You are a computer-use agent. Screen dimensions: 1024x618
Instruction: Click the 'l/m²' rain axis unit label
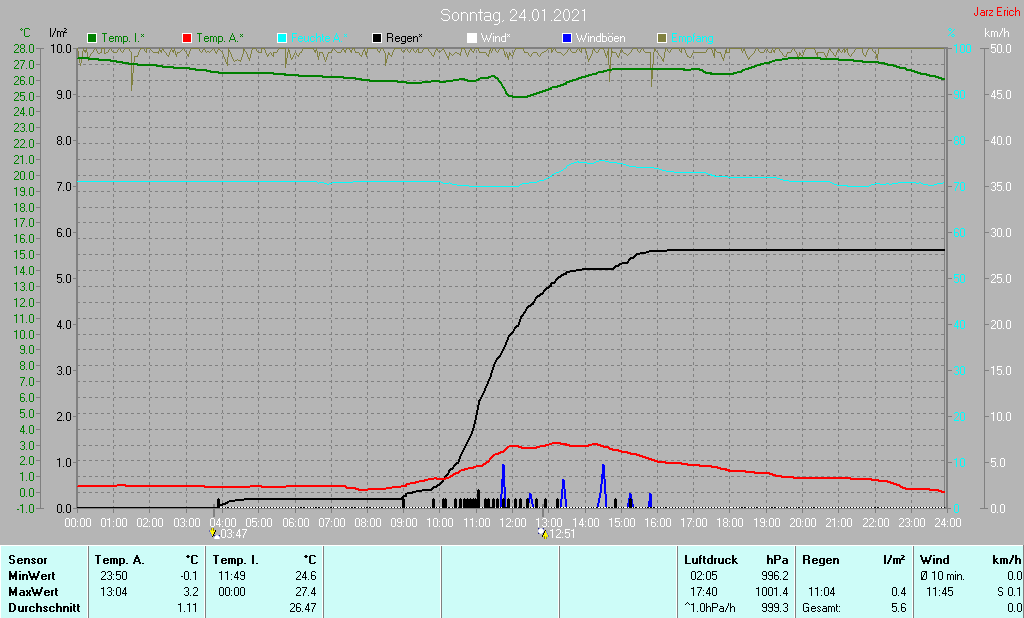[58, 33]
